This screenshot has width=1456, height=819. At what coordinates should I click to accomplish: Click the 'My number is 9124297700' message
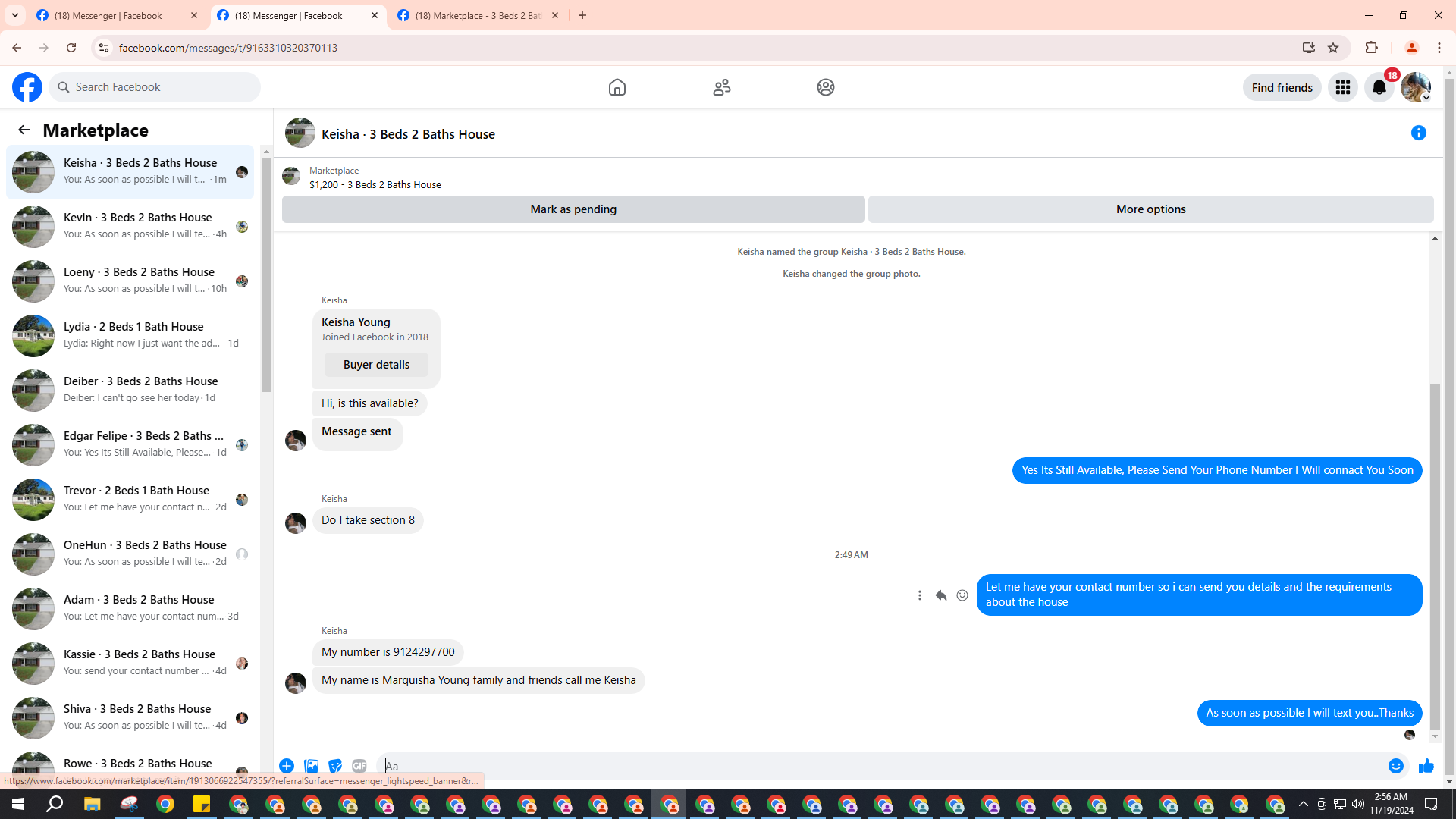388,652
